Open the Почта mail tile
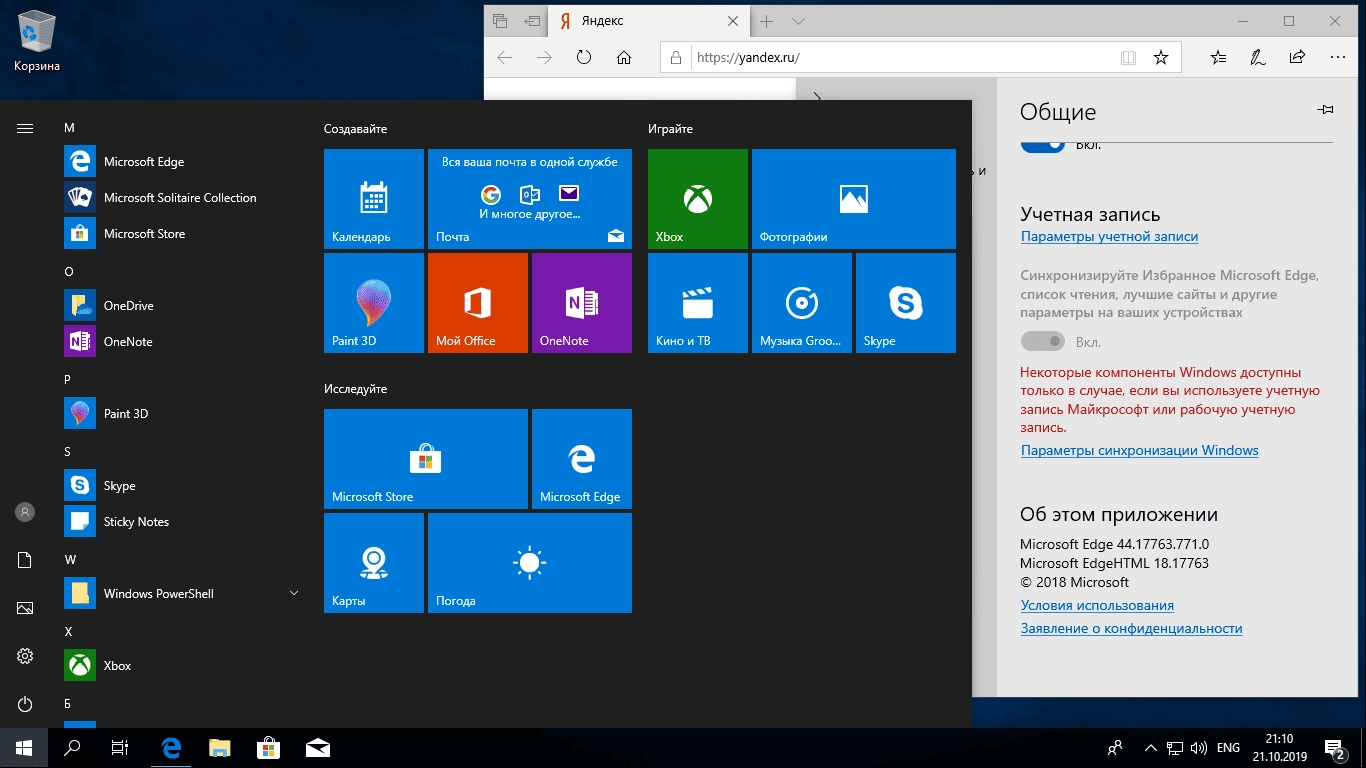This screenshot has height=768, width=1366. coord(530,199)
